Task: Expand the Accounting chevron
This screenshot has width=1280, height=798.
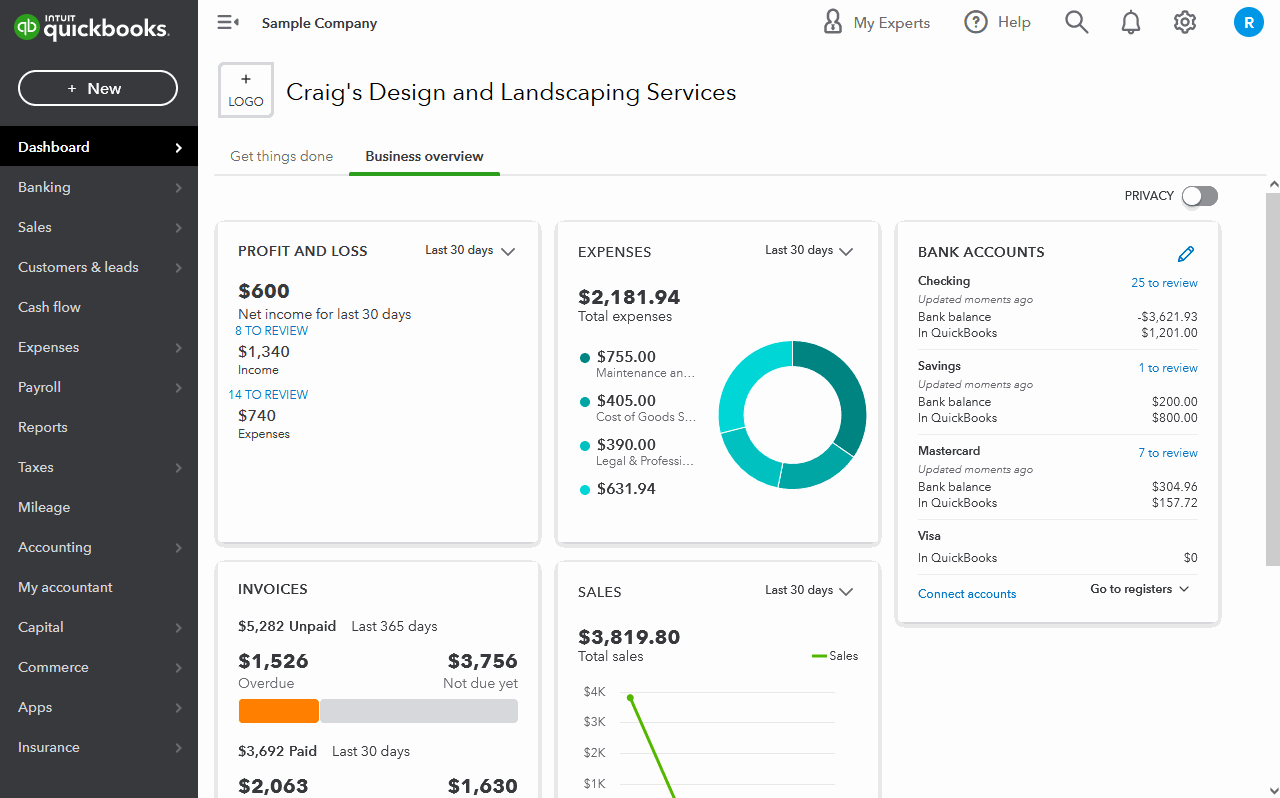Action: [x=178, y=547]
